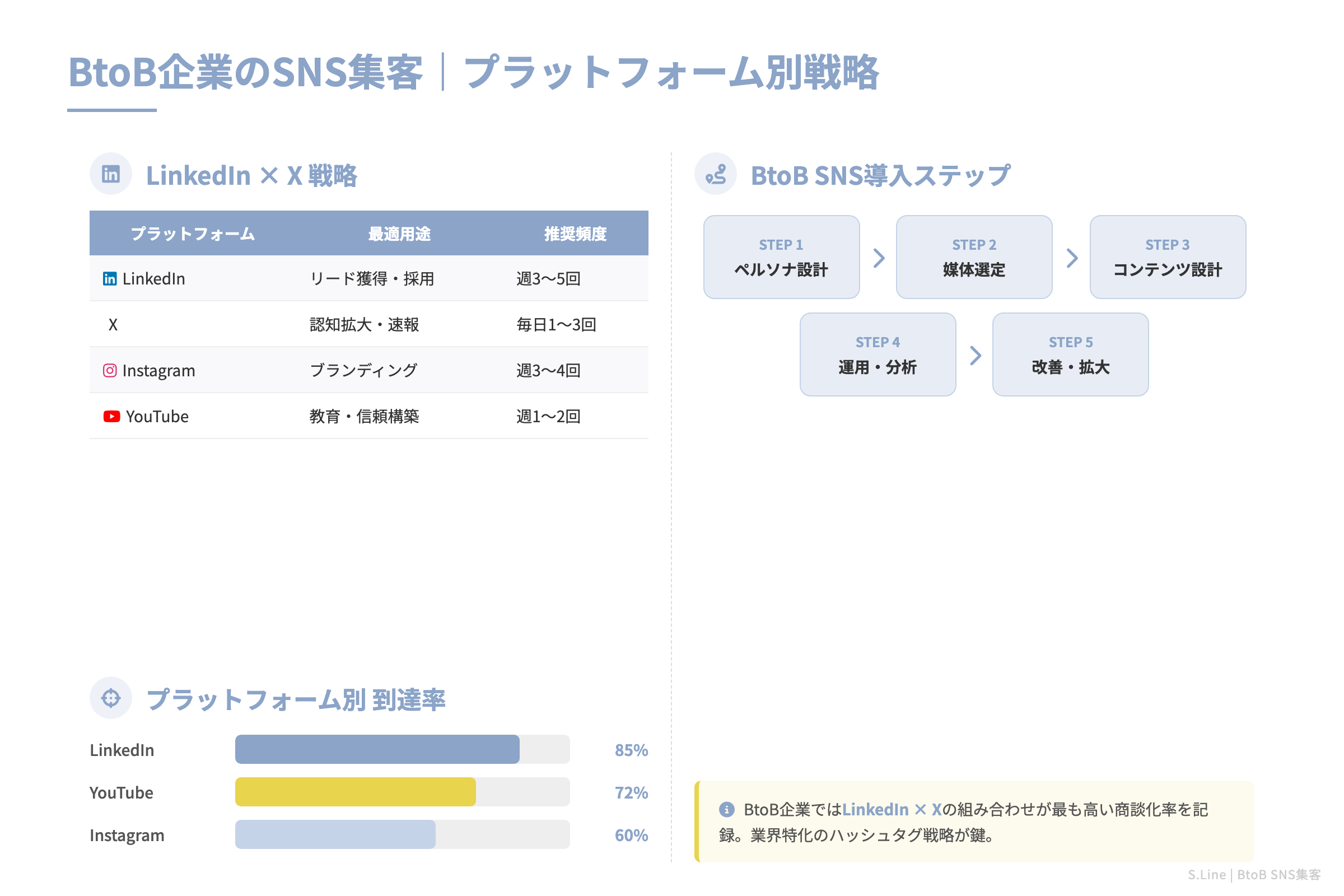Click the yellow YouTube 72% progress bar
The height and width of the screenshot is (896, 1344).
click(354, 792)
